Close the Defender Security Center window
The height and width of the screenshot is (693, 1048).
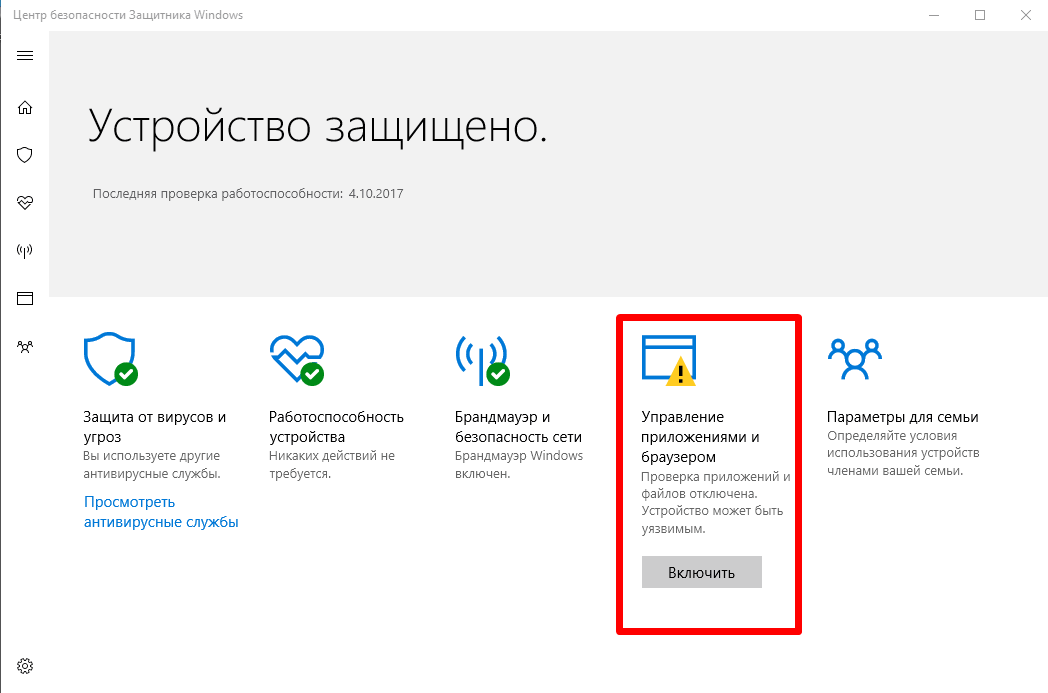pos(1025,15)
